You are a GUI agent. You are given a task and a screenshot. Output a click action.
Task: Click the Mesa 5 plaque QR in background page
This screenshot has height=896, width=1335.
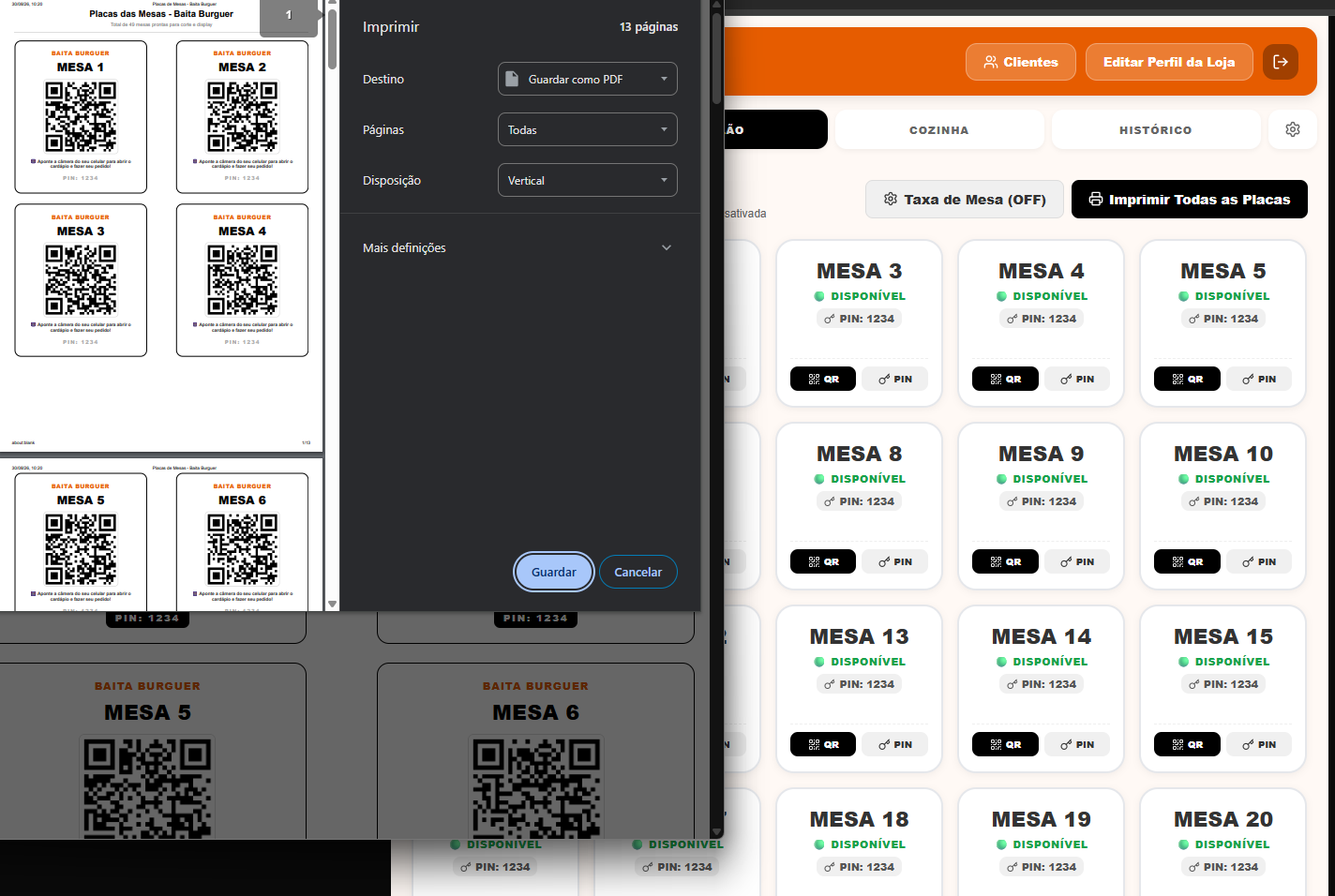coord(148,786)
